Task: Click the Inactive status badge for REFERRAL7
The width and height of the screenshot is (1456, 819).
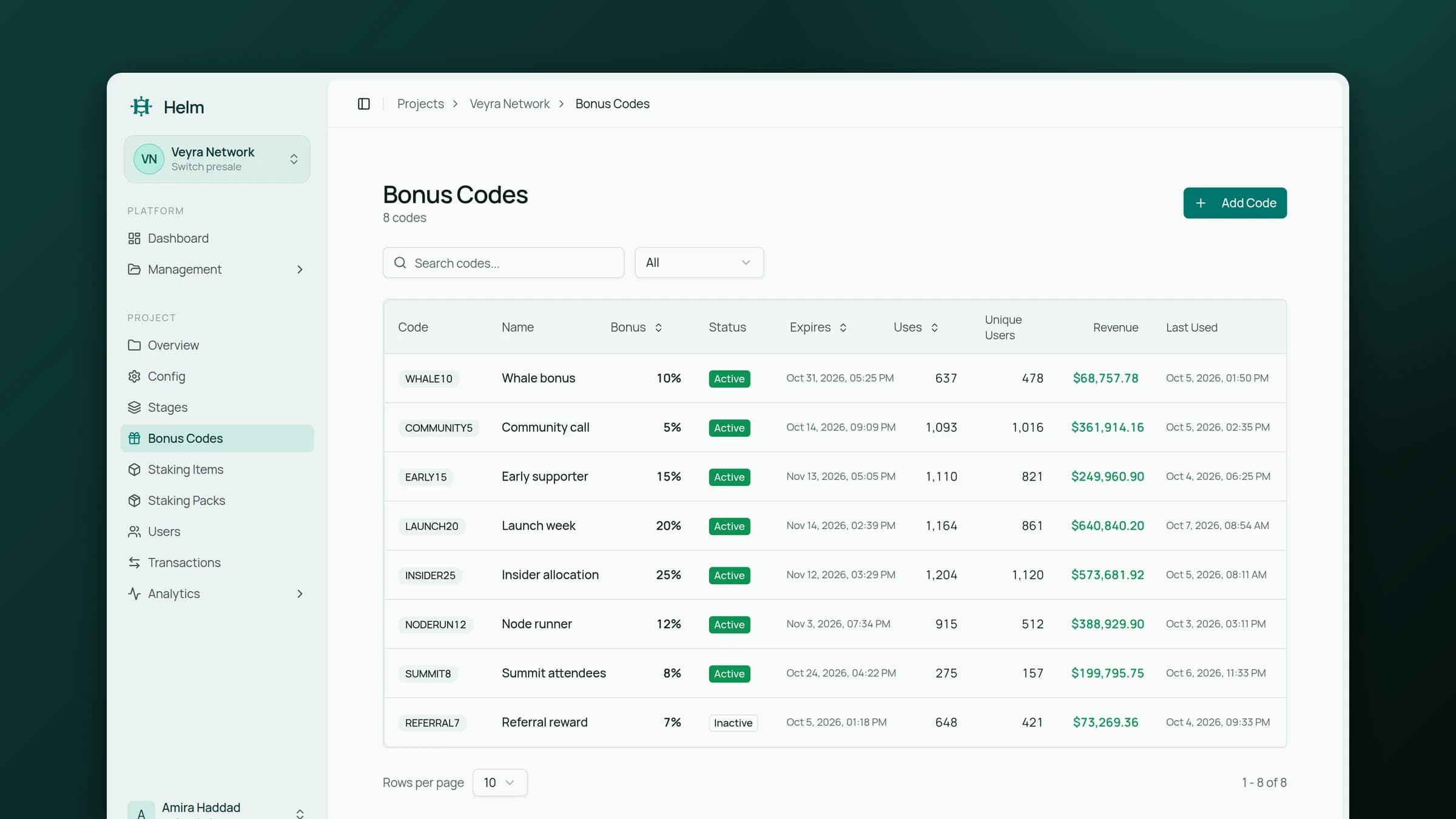Action: tap(733, 723)
